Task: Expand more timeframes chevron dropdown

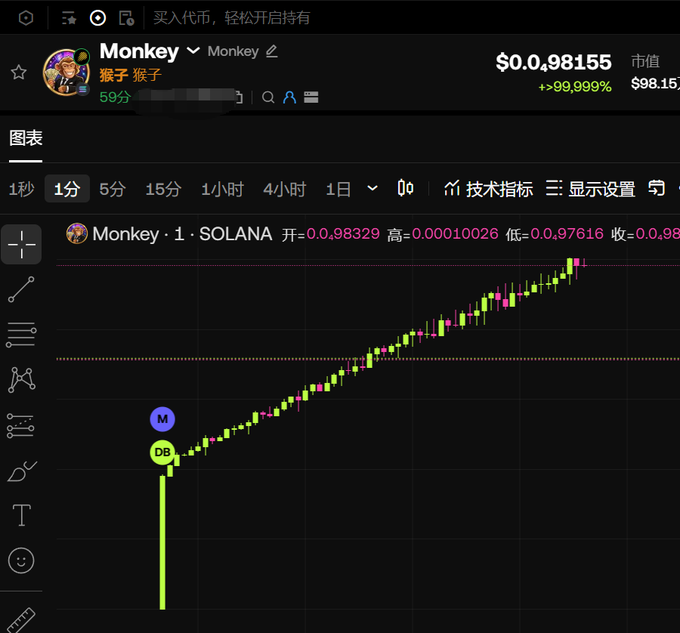Action: click(372, 189)
